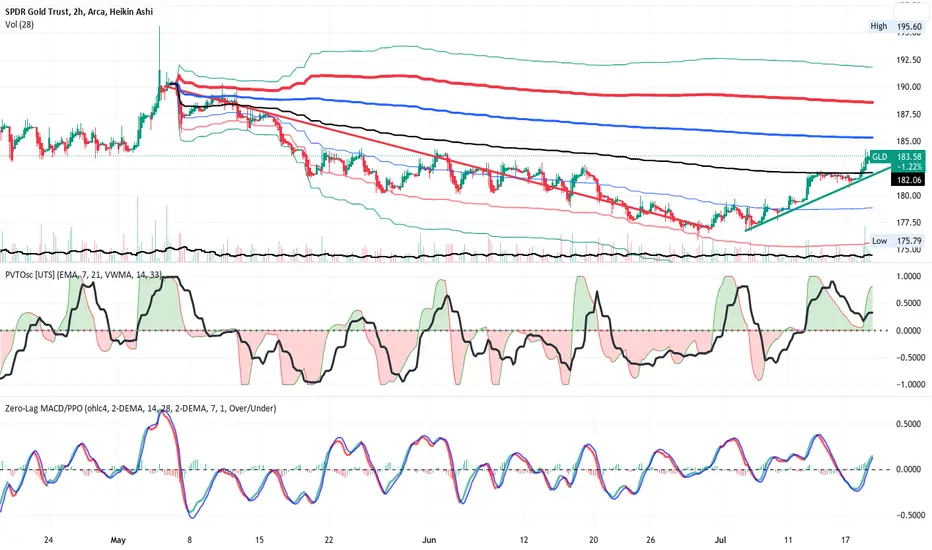Open the PVTOsc [UTS] indicator legend
This screenshot has width=932, height=550.
[83, 275]
